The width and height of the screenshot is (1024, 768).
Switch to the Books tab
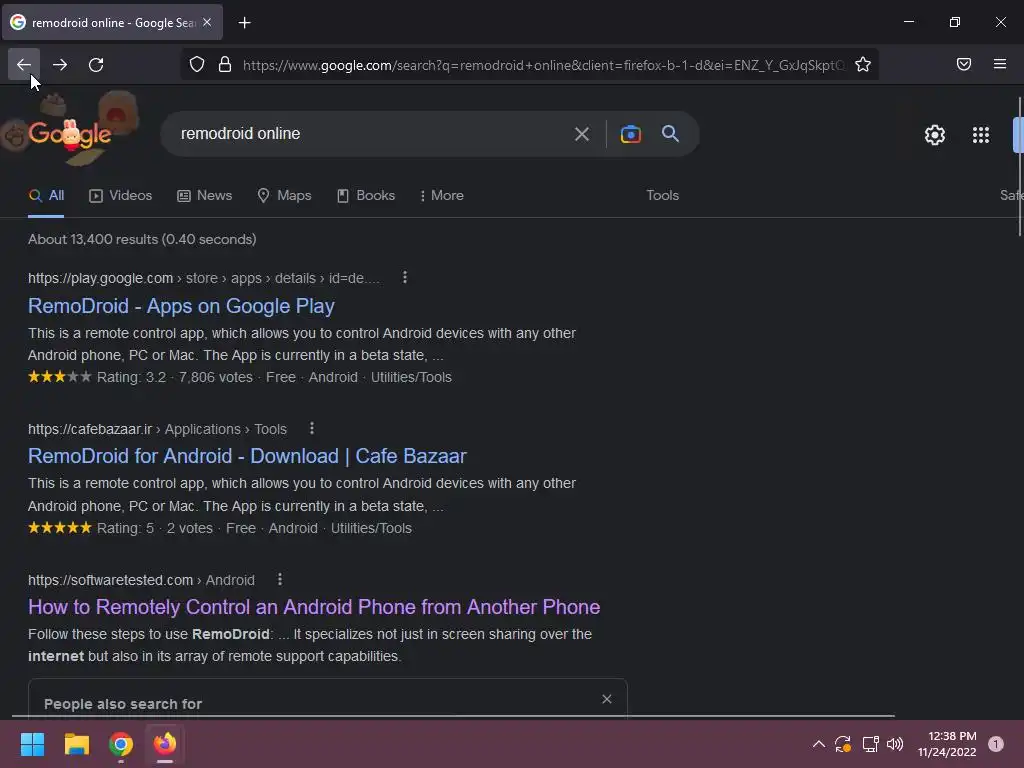pos(366,195)
